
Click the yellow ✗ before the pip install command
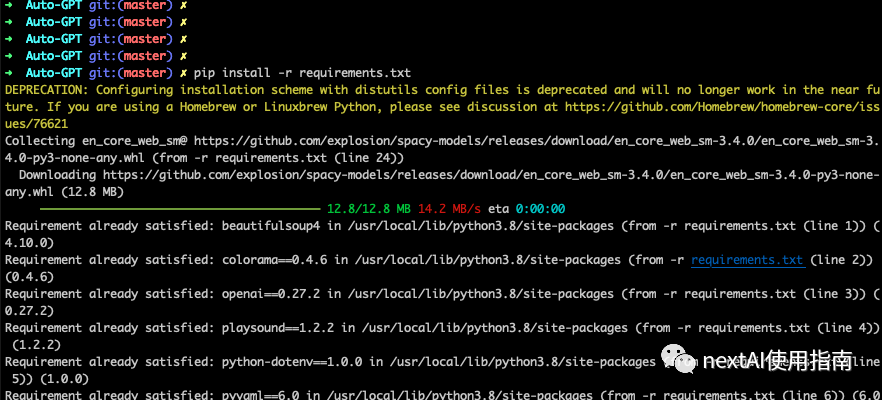(181, 73)
